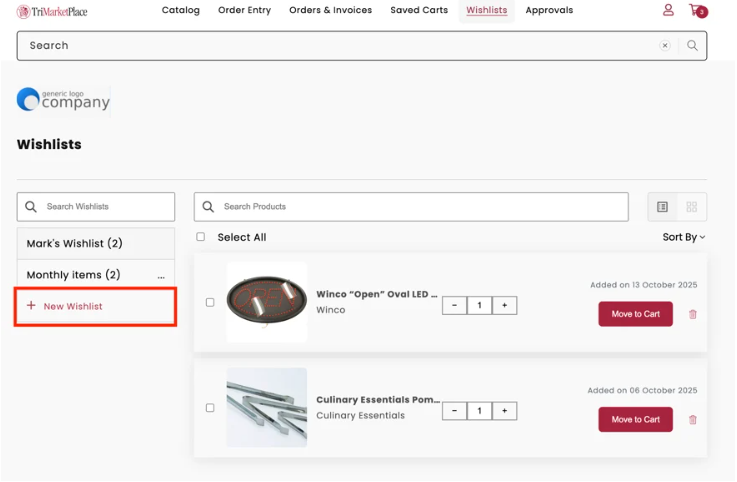
Task: Switch to grid view layout icon
Action: pos(691,207)
